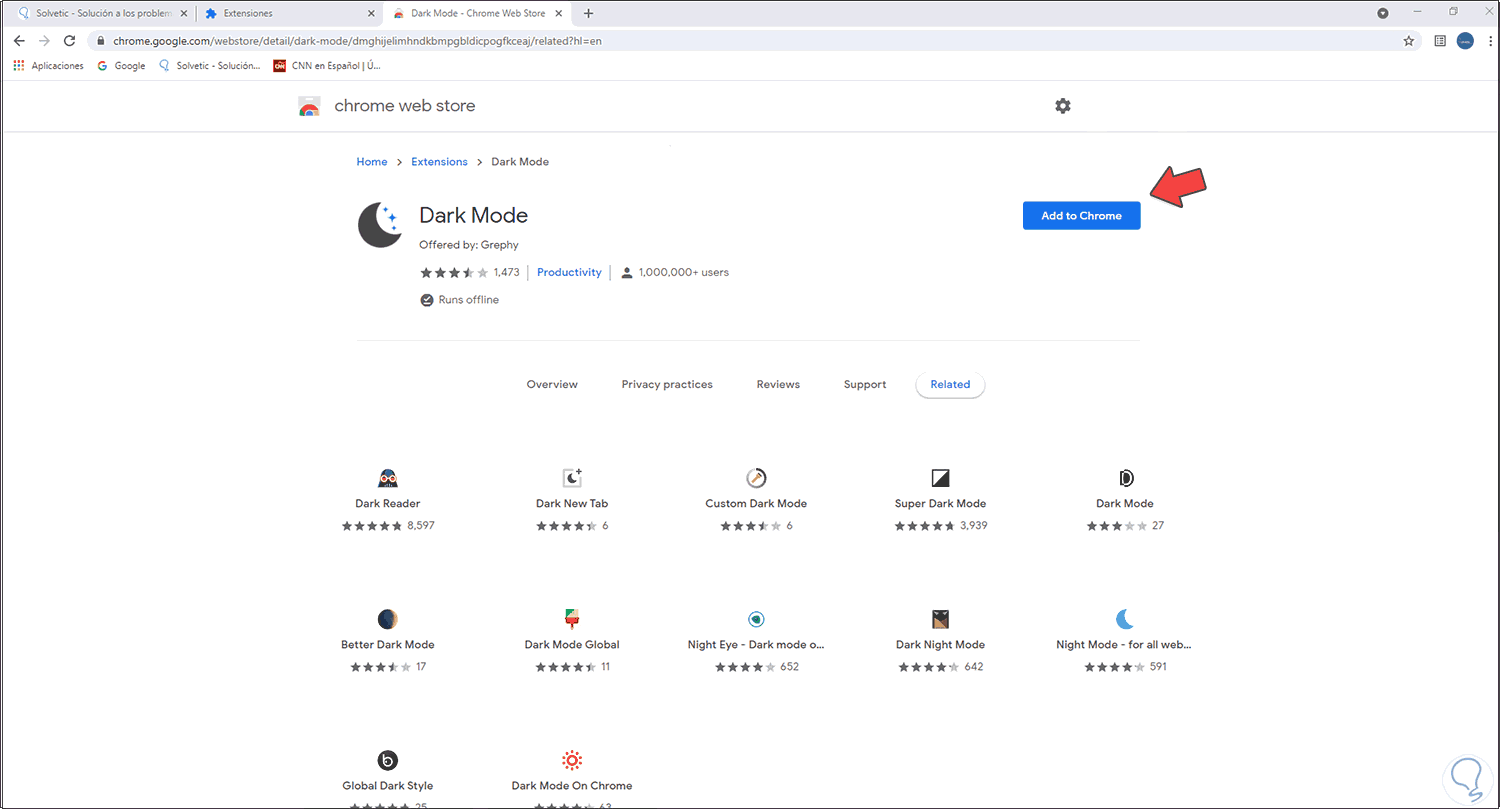Switch to the Support tab

coord(865,385)
